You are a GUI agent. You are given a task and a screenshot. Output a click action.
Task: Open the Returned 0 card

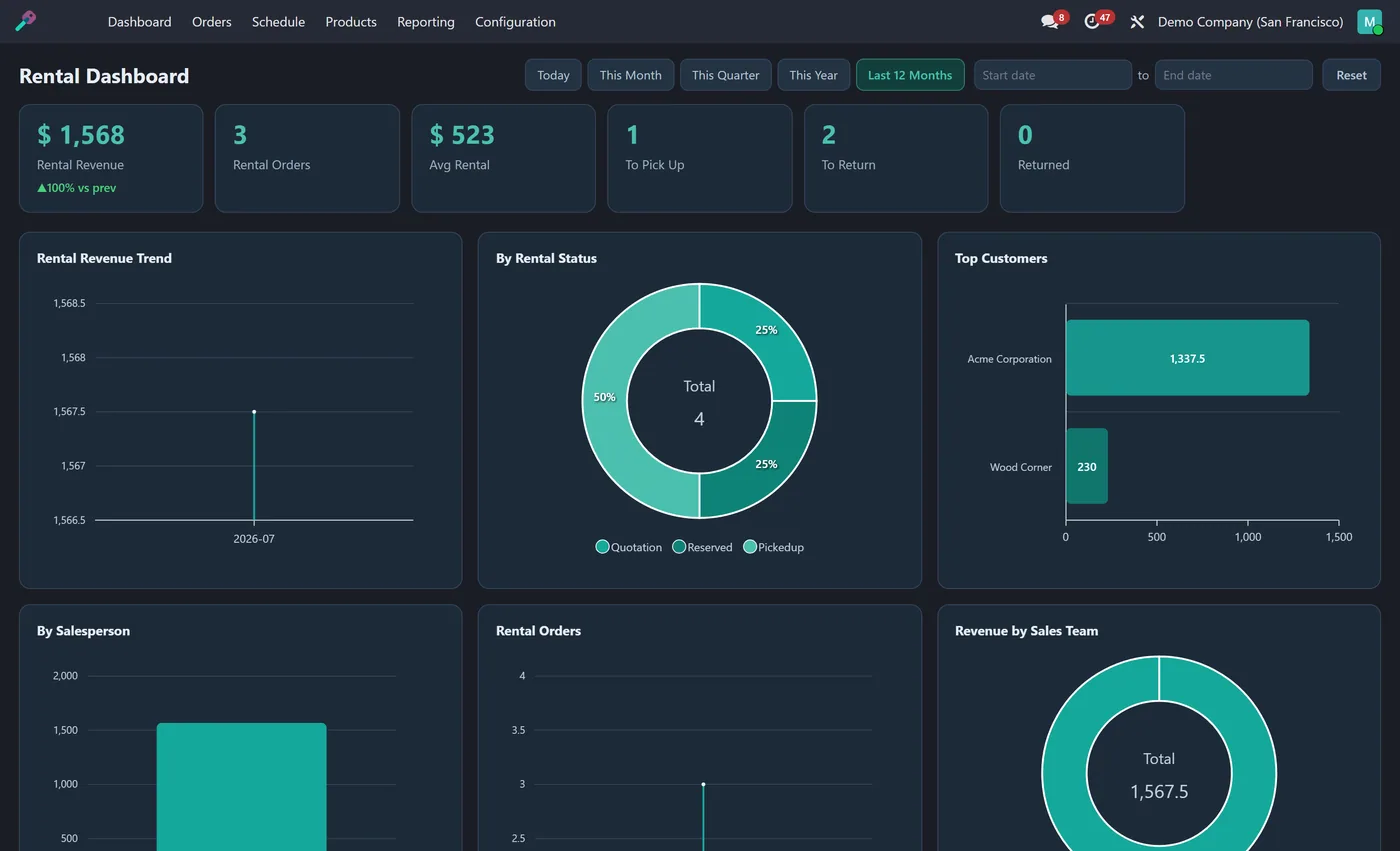[1092, 158]
